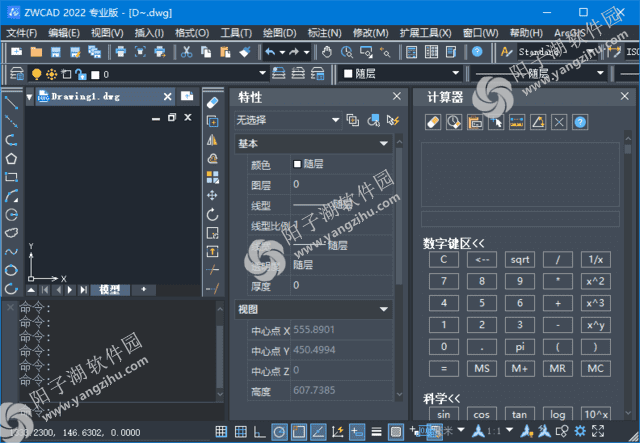640x443 pixels.
Task: Select the Line drawing tool
Action: (11, 102)
